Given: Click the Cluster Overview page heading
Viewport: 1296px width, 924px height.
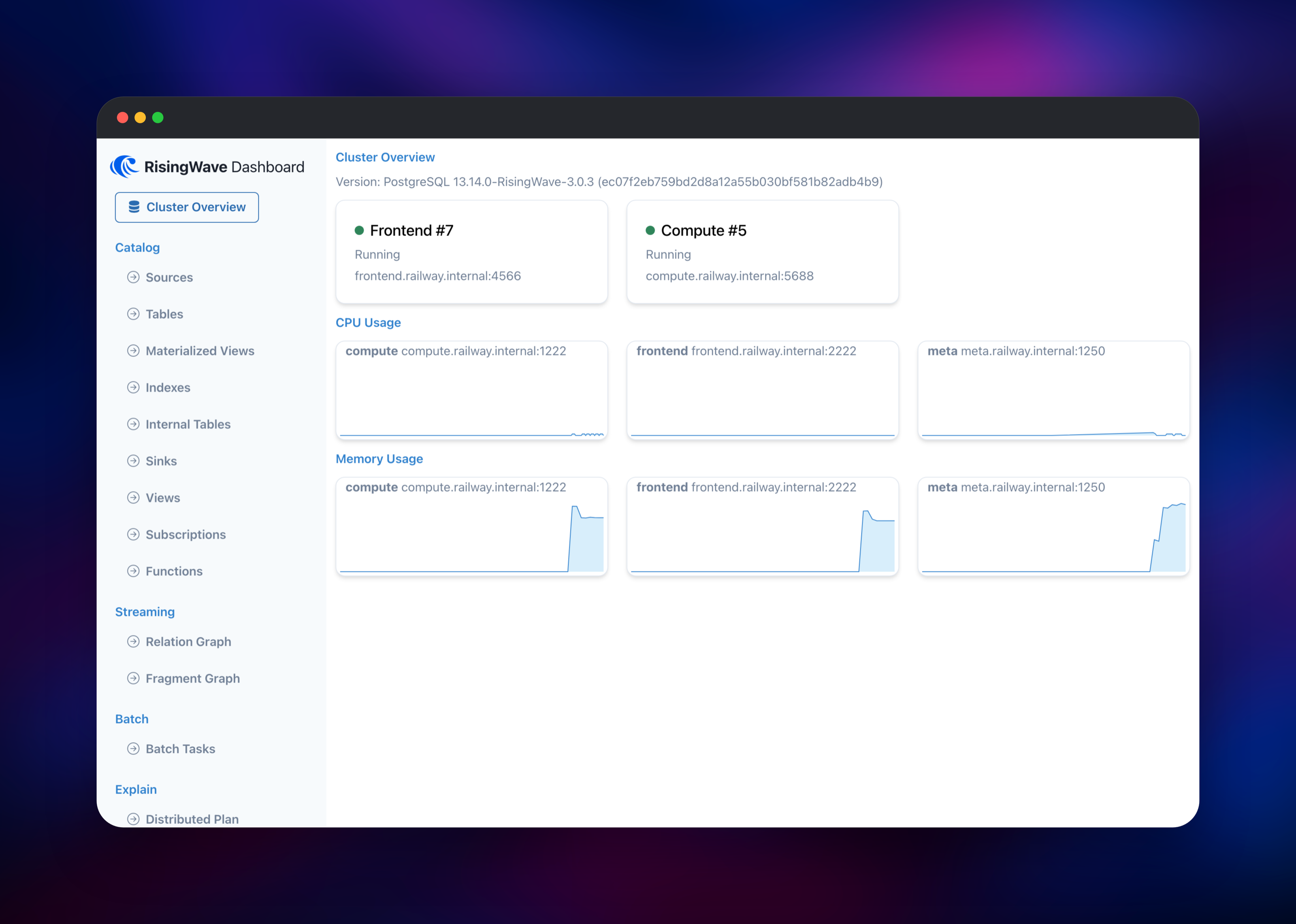Looking at the screenshot, I should click(x=385, y=157).
